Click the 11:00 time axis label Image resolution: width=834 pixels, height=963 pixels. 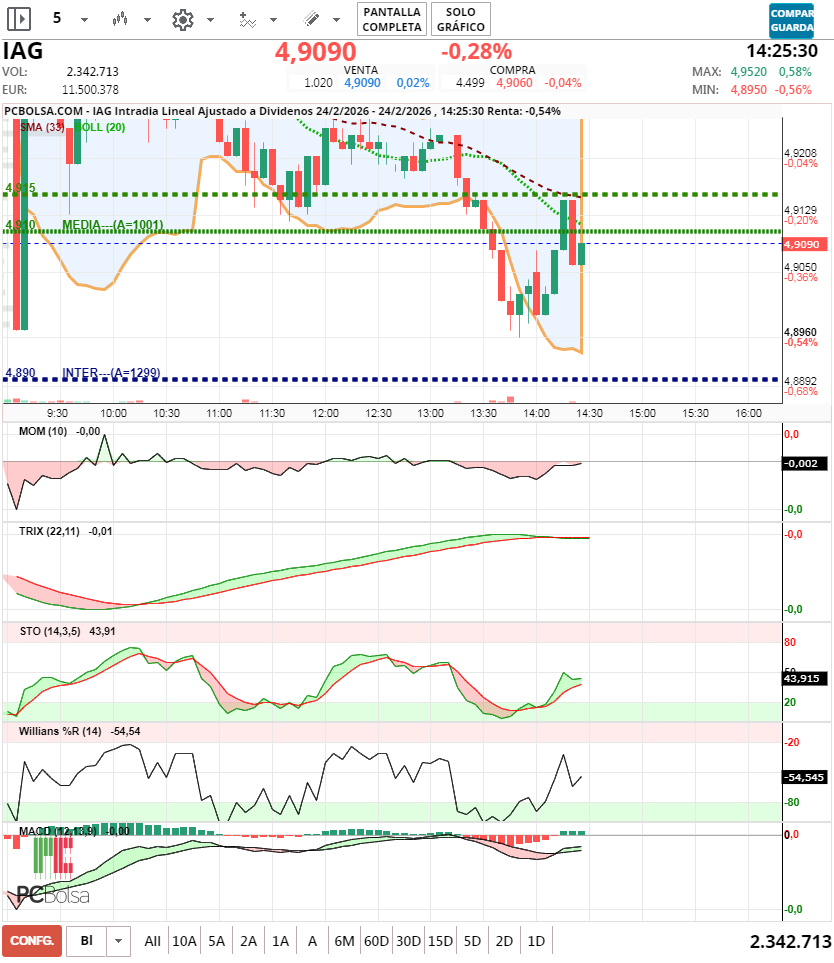[219, 413]
